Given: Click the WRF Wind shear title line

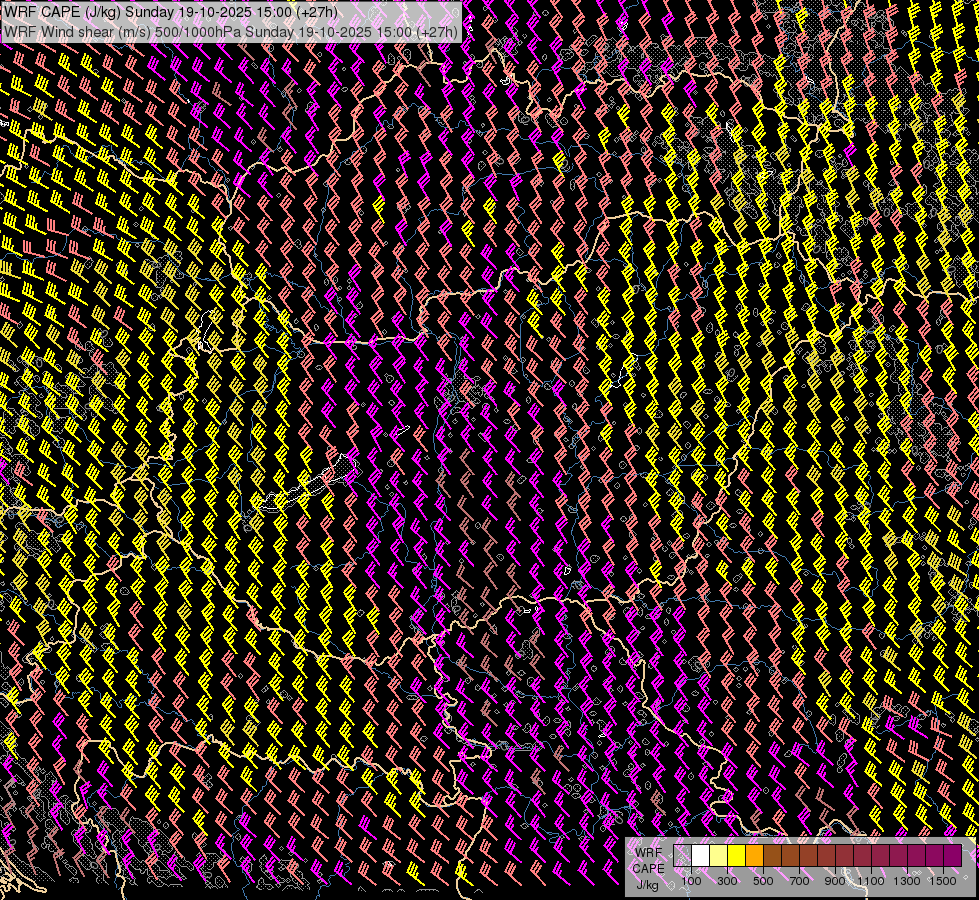Looking at the screenshot, I should (231, 31).
